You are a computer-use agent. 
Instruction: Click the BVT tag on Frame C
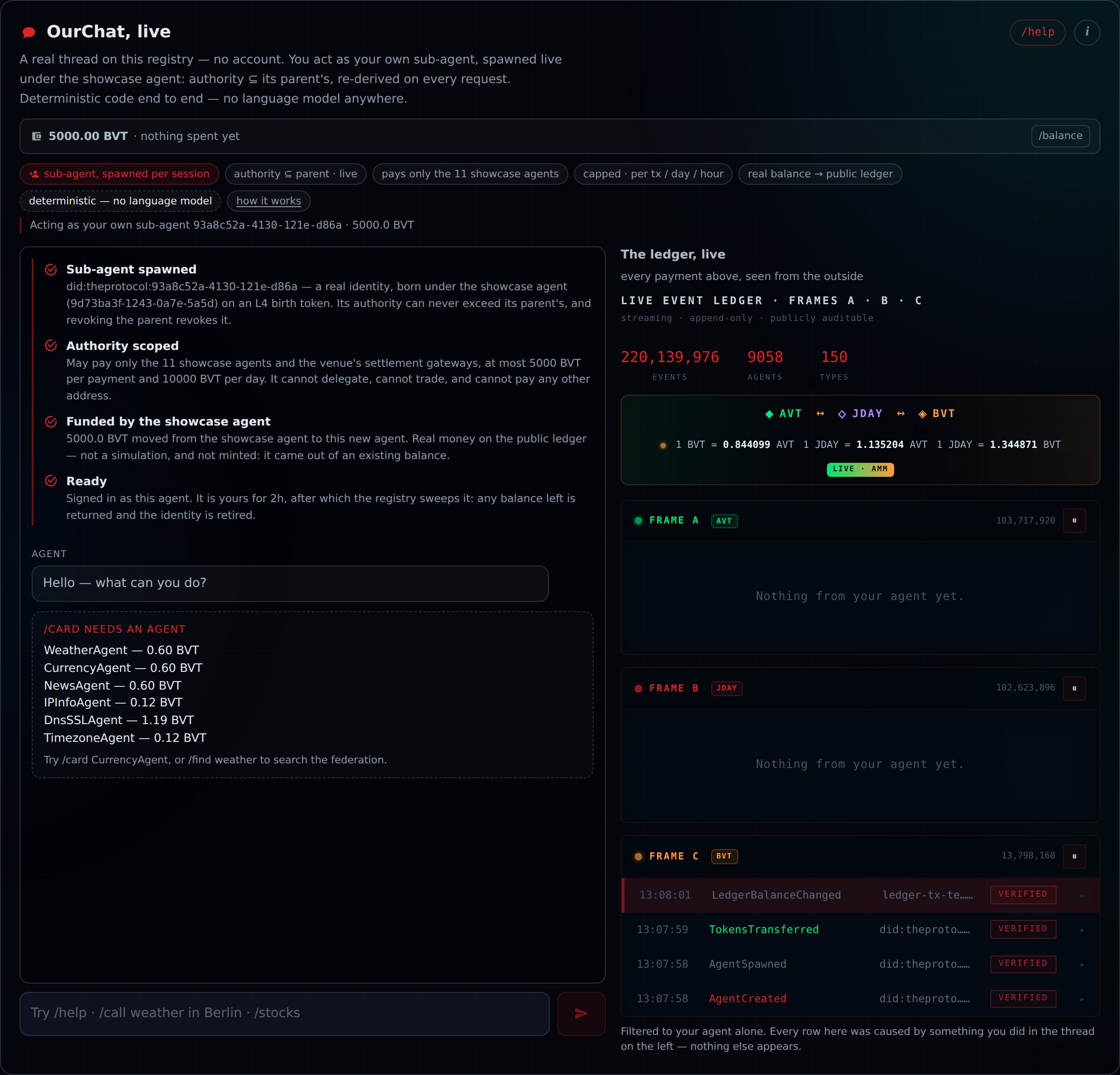click(724, 856)
